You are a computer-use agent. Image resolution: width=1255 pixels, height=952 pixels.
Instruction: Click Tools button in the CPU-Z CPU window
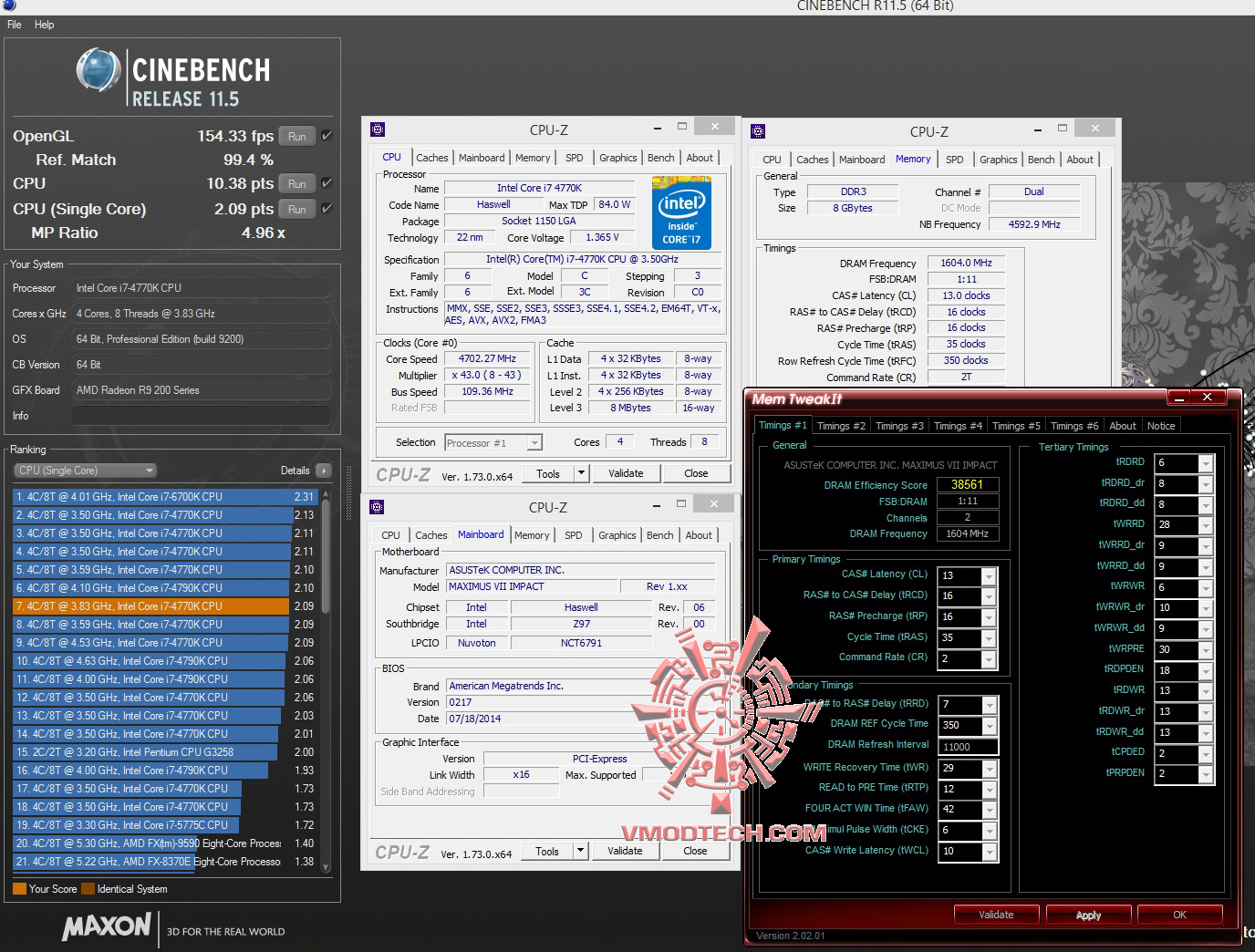click(548, 473)
